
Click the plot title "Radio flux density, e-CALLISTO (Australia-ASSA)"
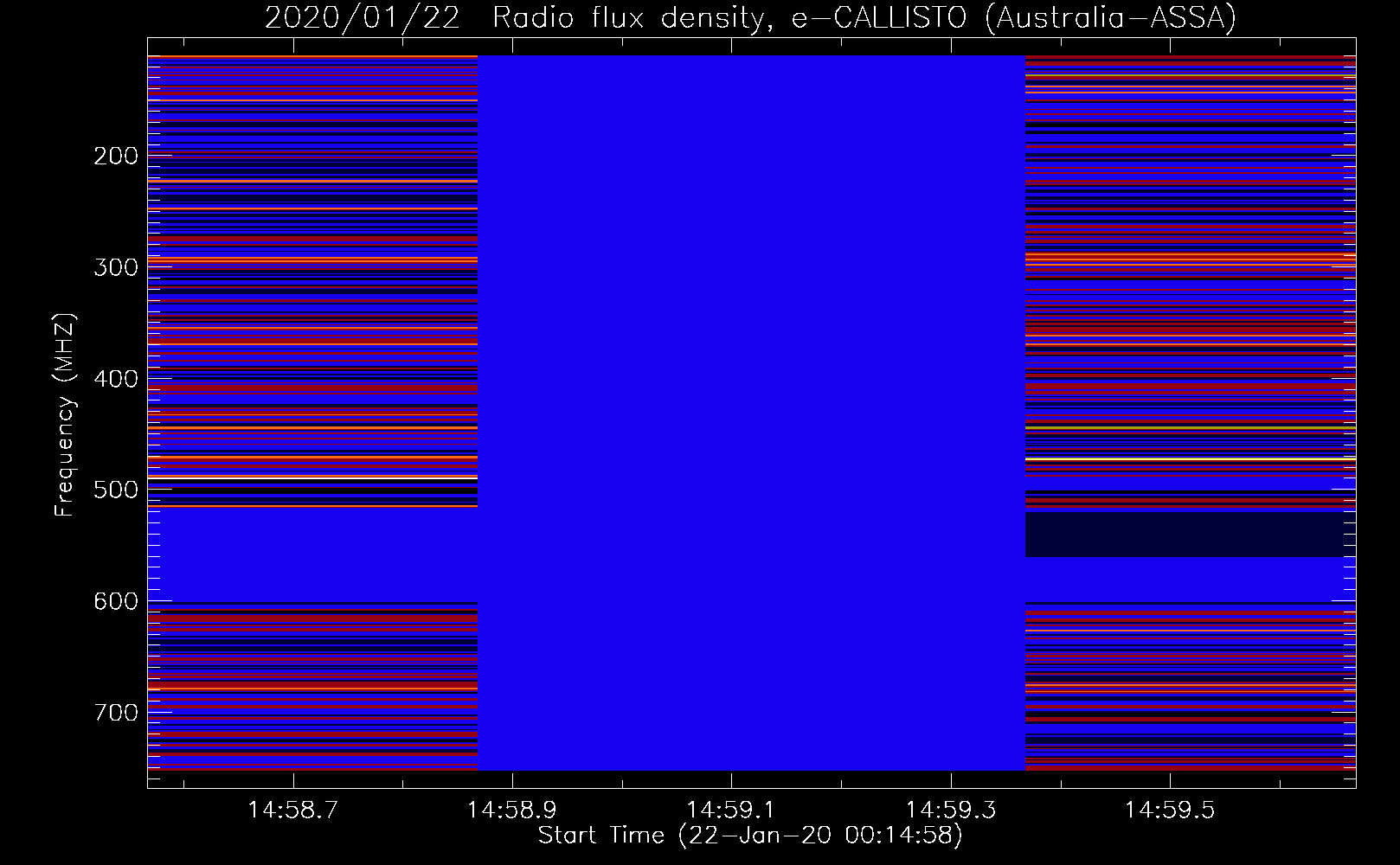(864, 18)
